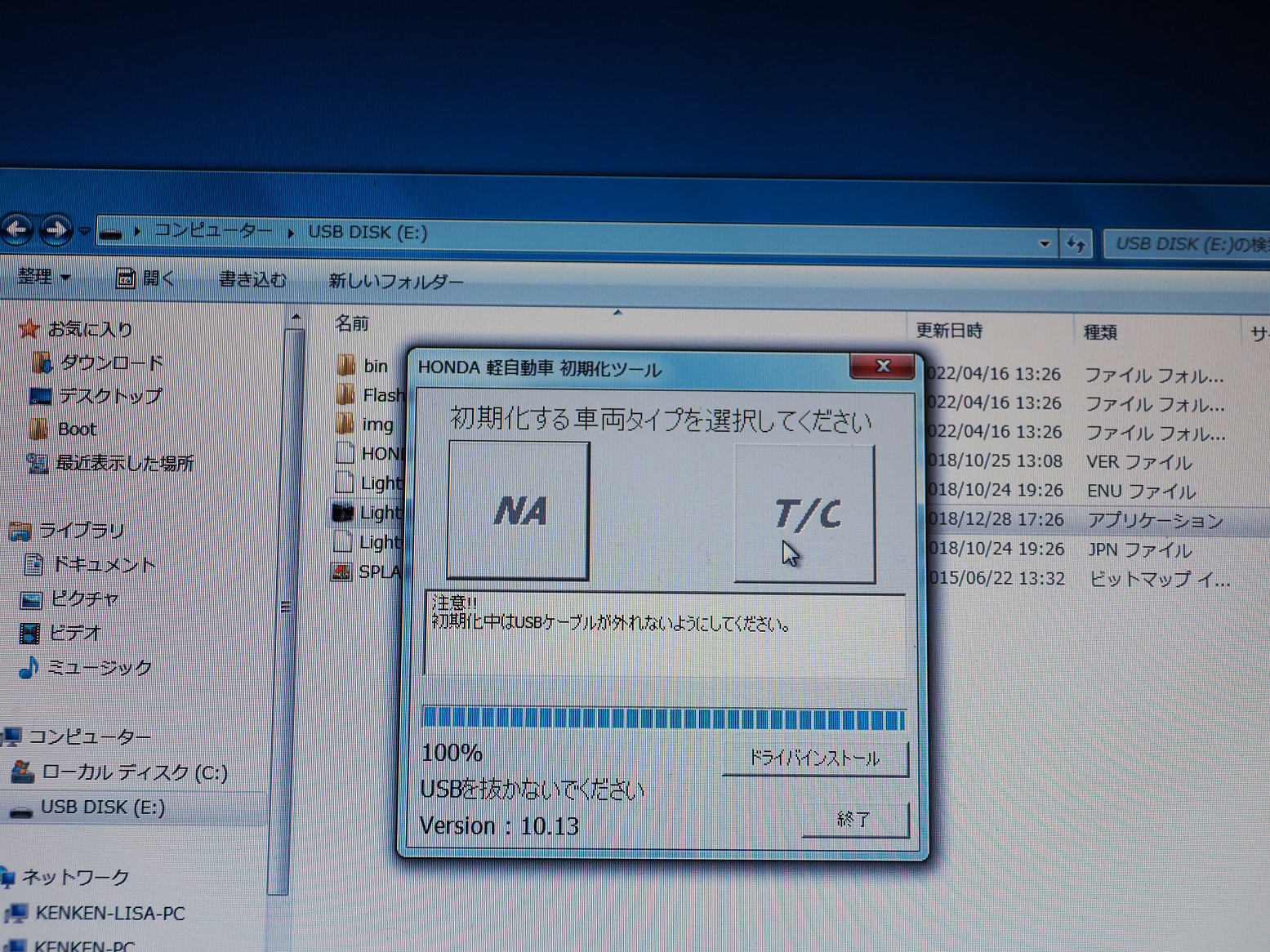The height and width of the screenshot is (952, 1270).
Task: Click 開く in the Explorer toolbar
Action: coord(146,278)
